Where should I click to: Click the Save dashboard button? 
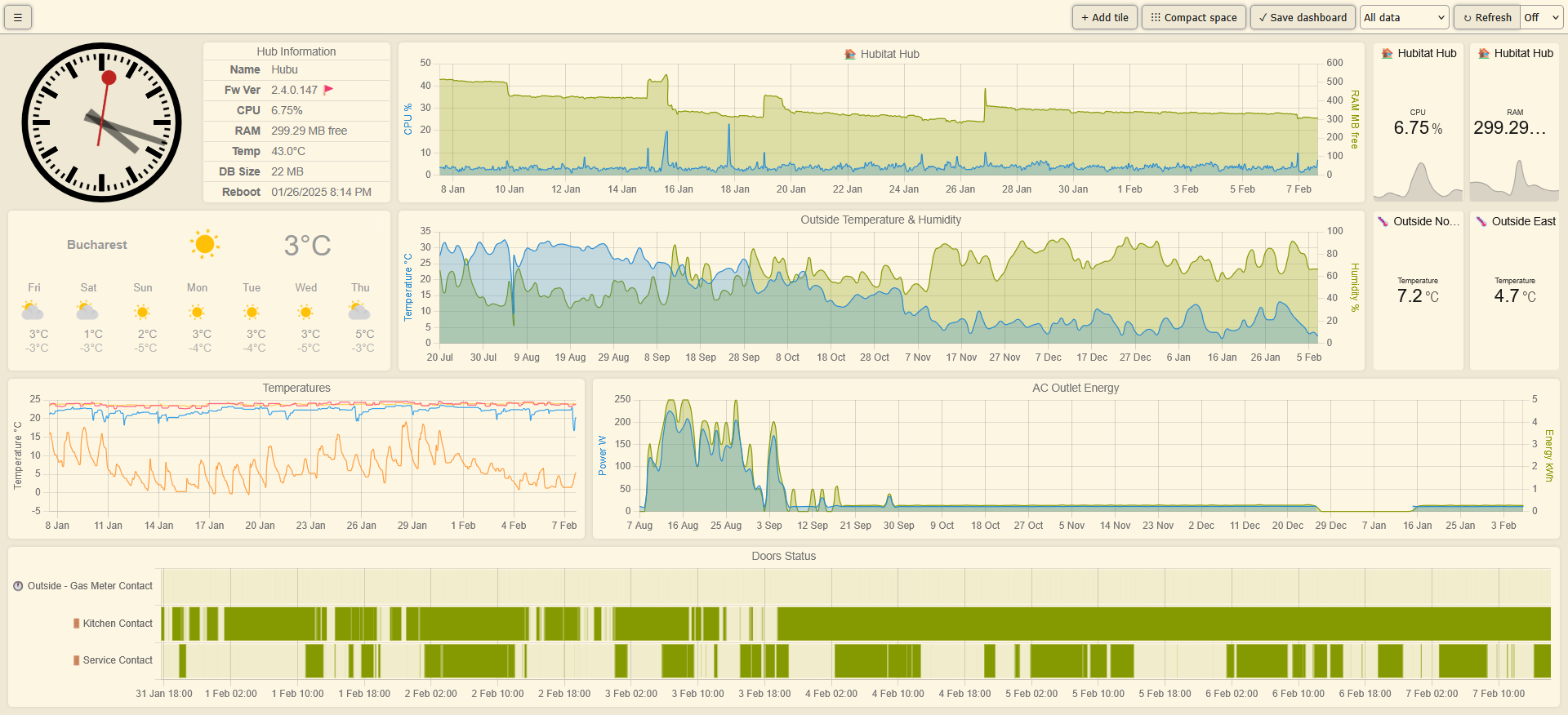[x=1303, y=17]
